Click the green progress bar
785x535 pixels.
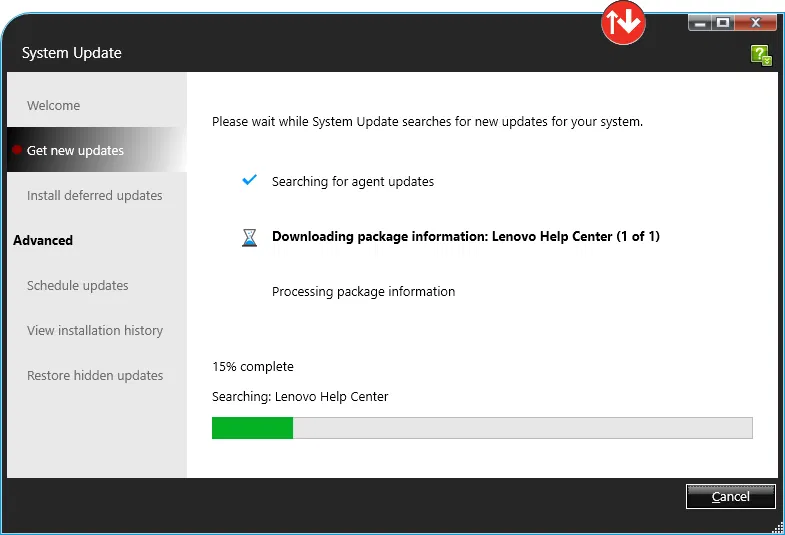482,428
